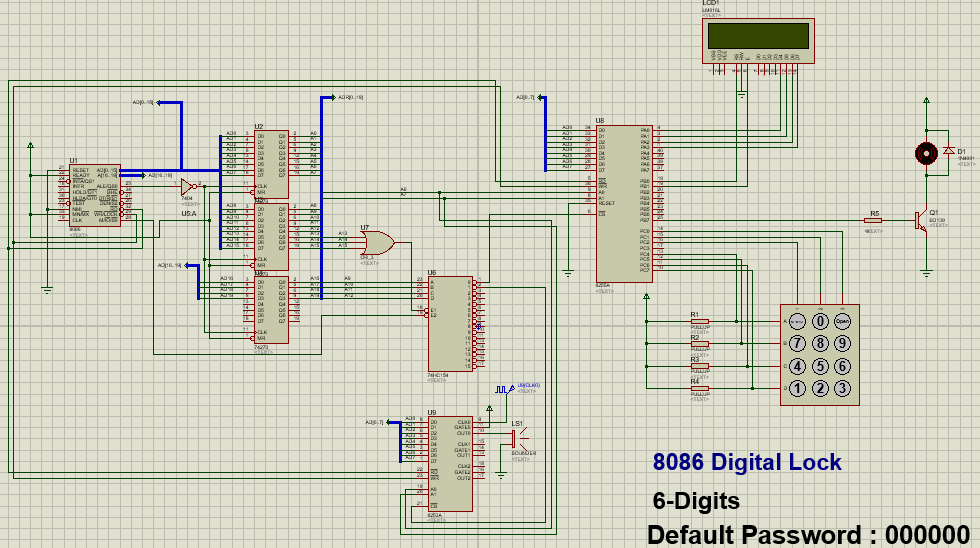Click the 8086 Digital Lock title text
This screenshot has height=548, width=980.
(747, 462)
